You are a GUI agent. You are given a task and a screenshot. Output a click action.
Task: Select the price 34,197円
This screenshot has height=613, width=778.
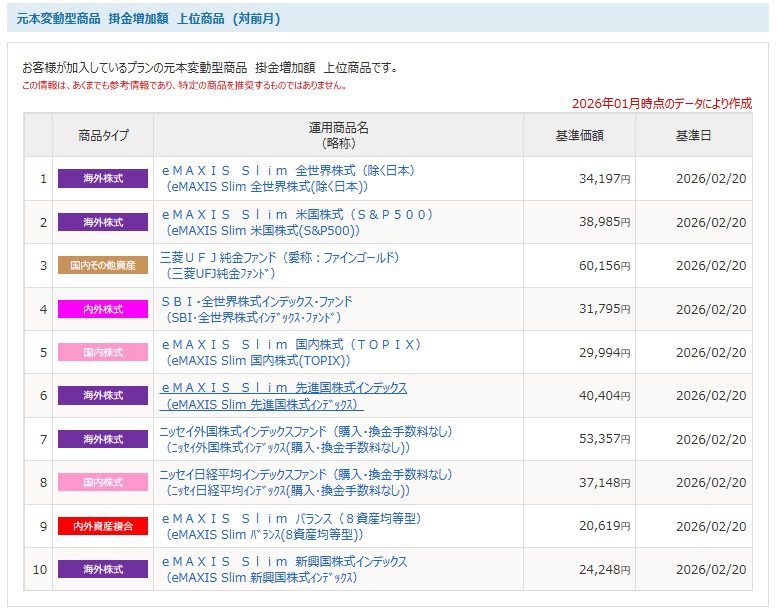click(x=604, y=179)
